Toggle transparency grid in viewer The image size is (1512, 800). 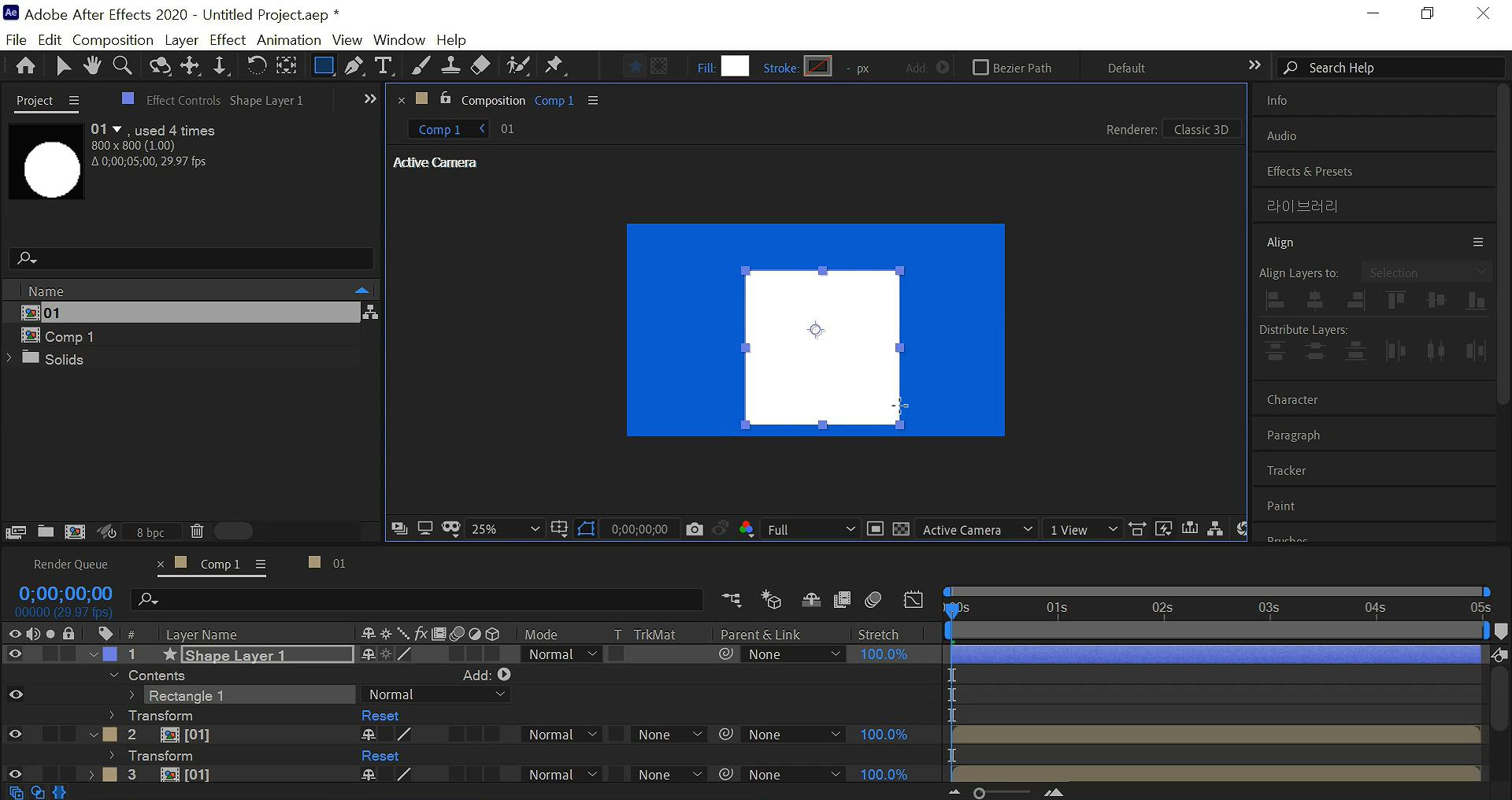coord(901,529)
